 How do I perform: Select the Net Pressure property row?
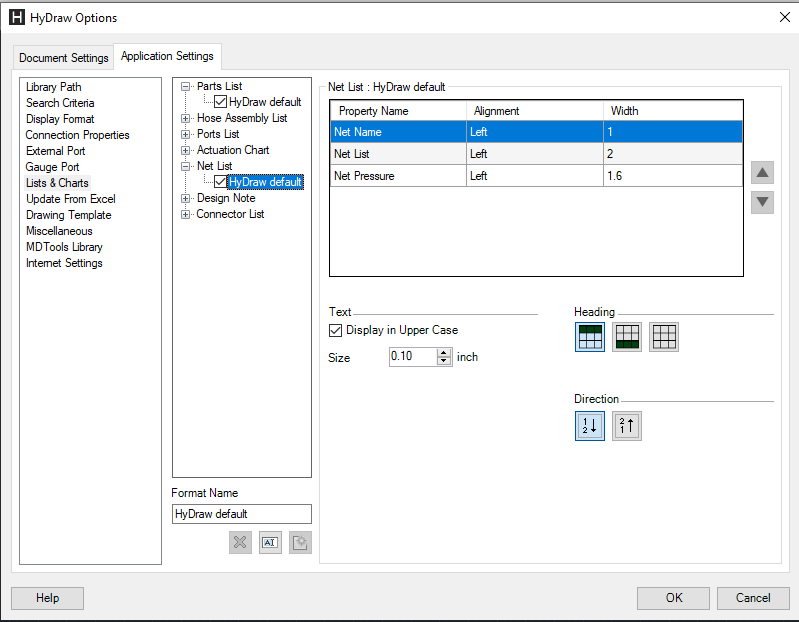click(536, 176)
